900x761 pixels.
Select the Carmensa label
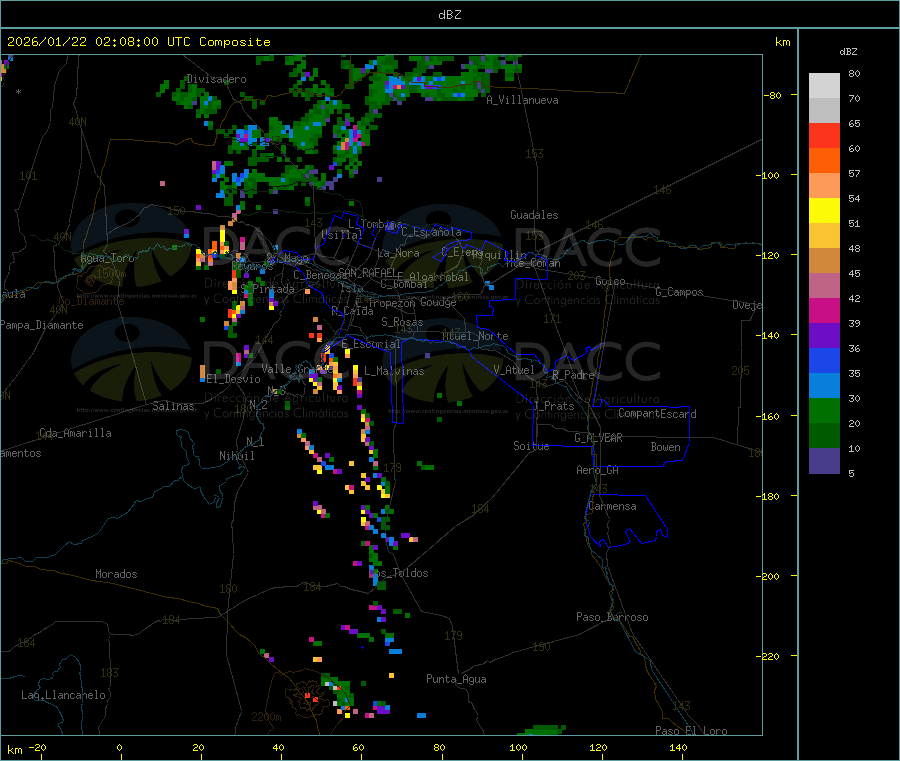[x=612, y=506]
